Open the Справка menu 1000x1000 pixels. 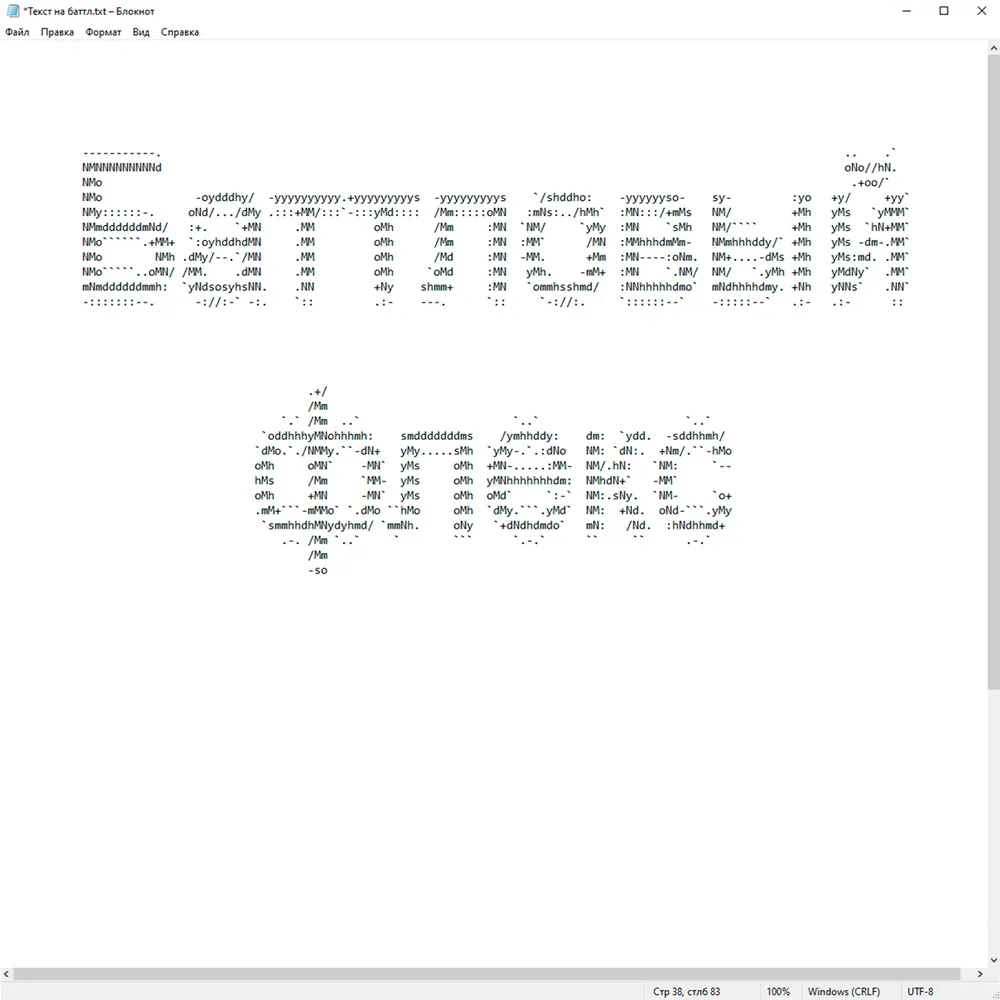[x=180, y=32]
